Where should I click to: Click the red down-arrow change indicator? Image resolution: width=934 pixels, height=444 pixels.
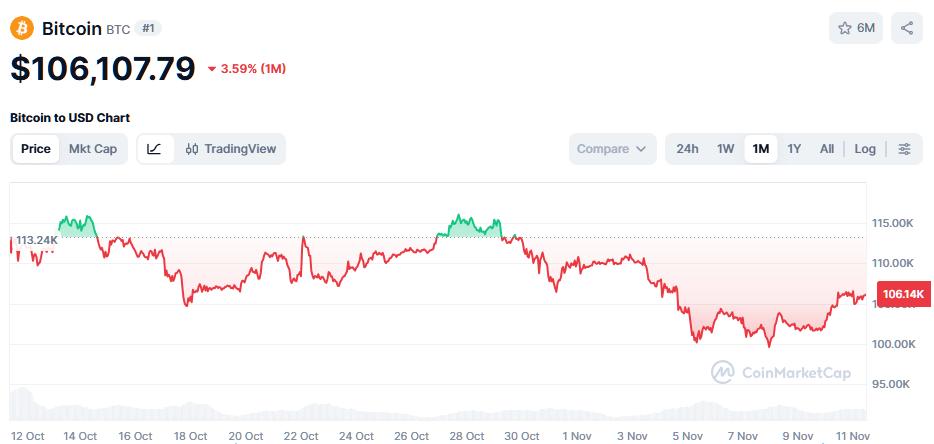tap(212, 69)
